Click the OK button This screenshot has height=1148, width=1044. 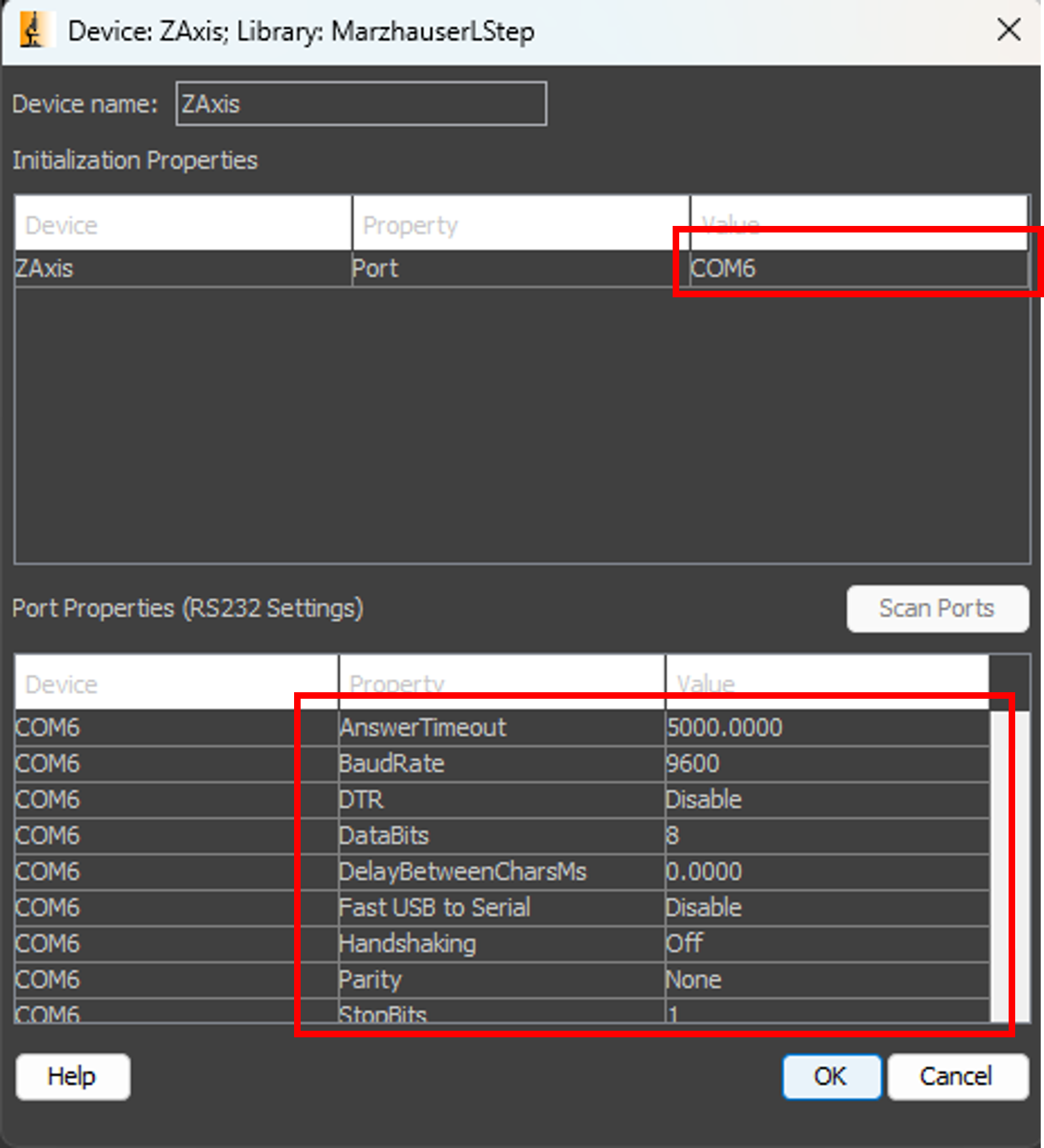[x=831, y=1077]
